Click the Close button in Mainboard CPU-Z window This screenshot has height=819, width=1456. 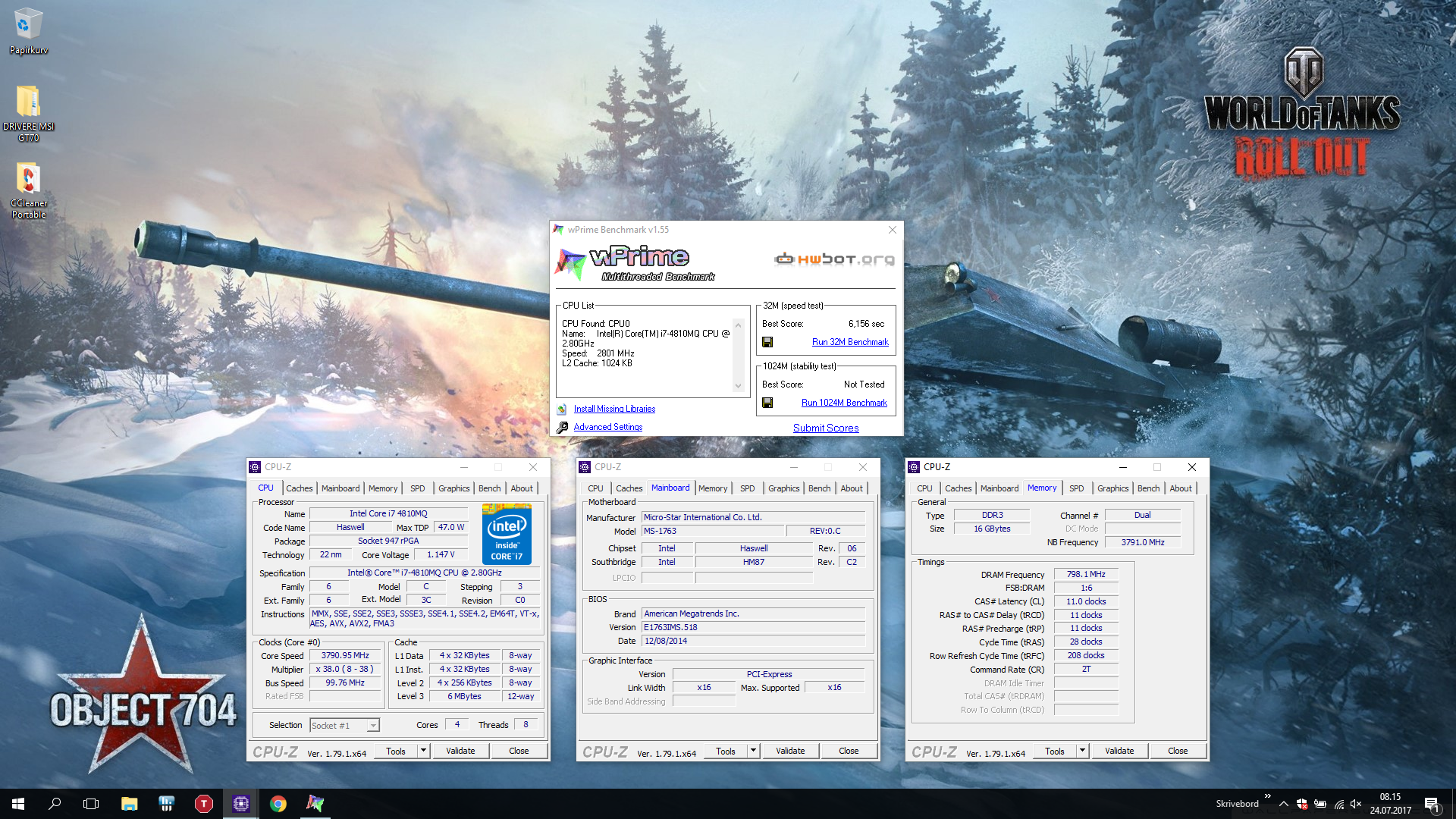click(849, 751)
